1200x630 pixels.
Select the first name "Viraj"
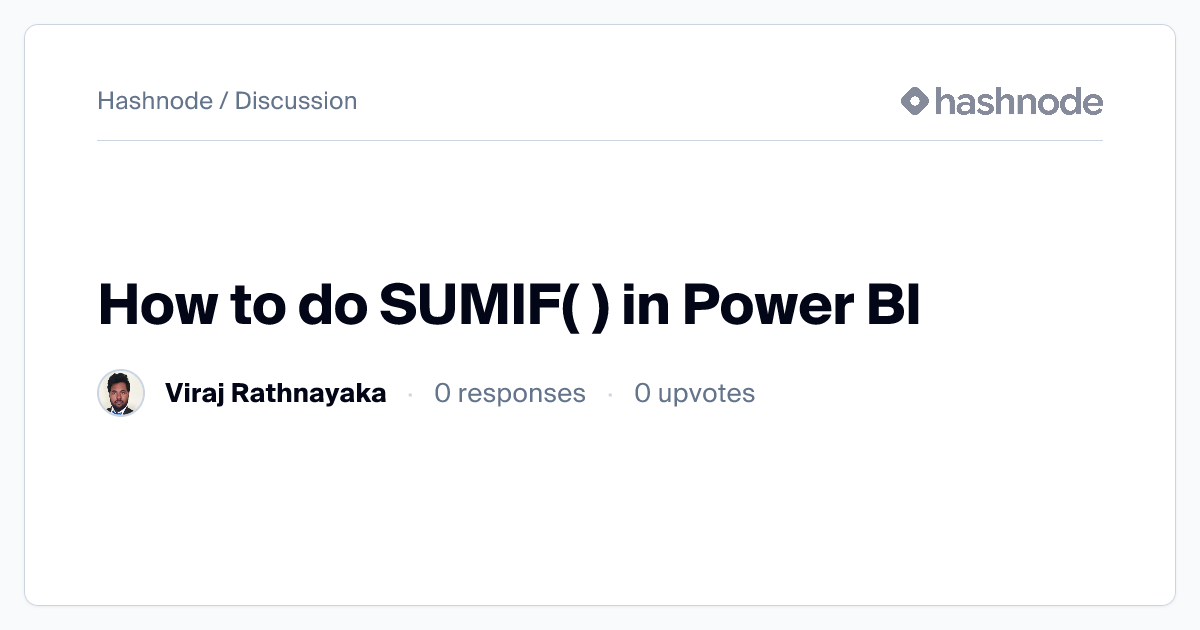point(194,393)
